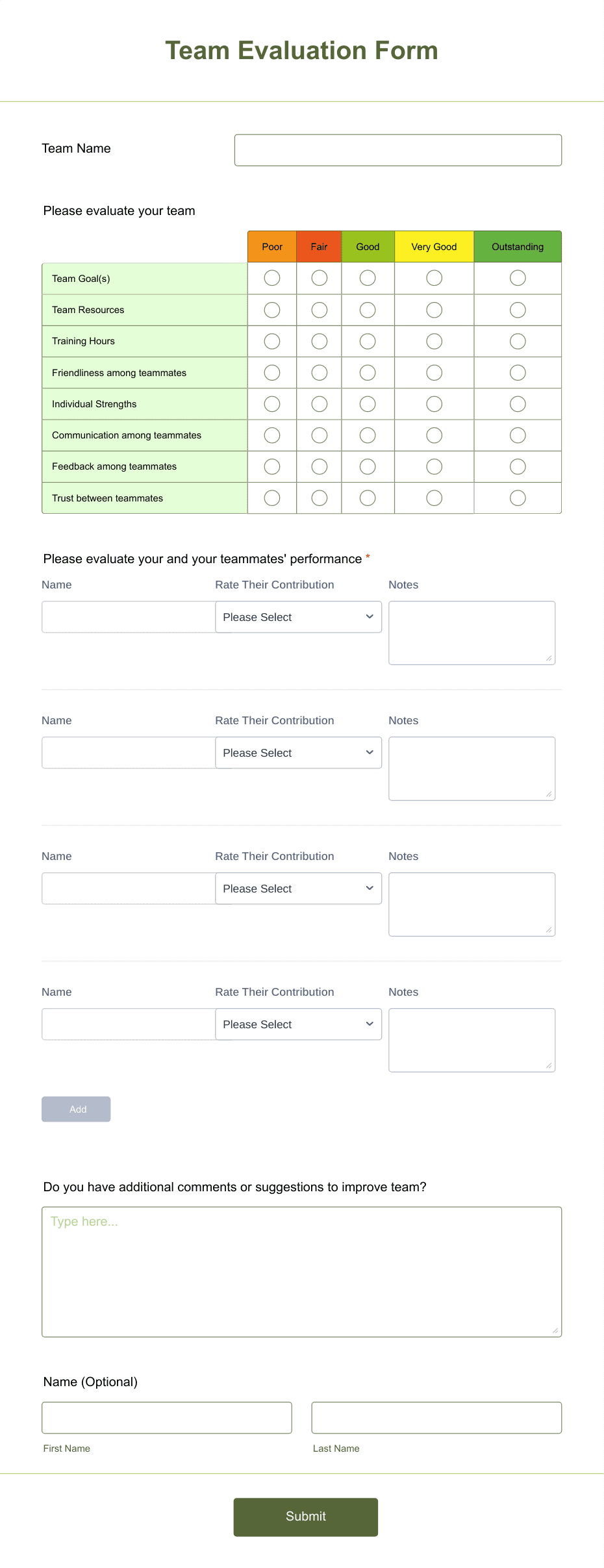Image resolution: width=604 pixels, height=1568 pixels.
Task: Select Poor rating for Feedback among teammates
Action: tap(271, 466)
